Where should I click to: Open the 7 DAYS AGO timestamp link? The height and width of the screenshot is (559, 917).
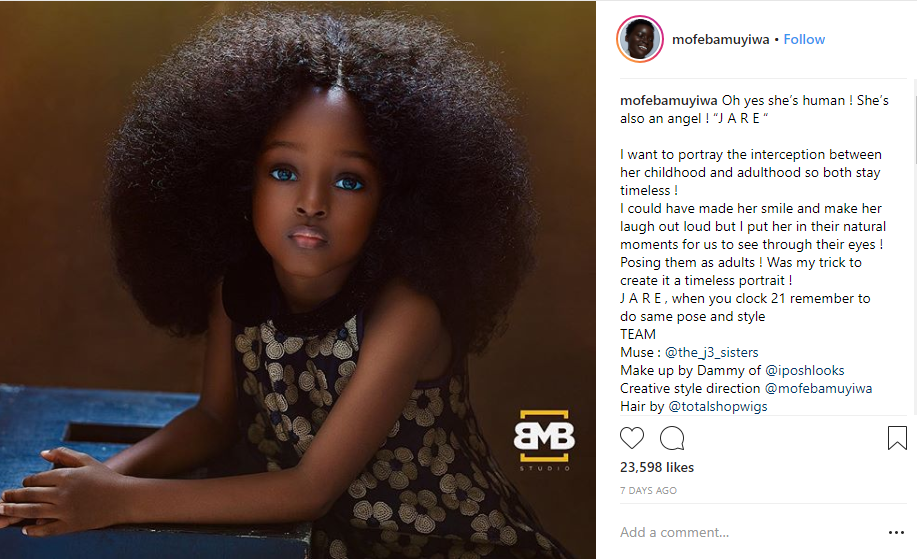648,491
